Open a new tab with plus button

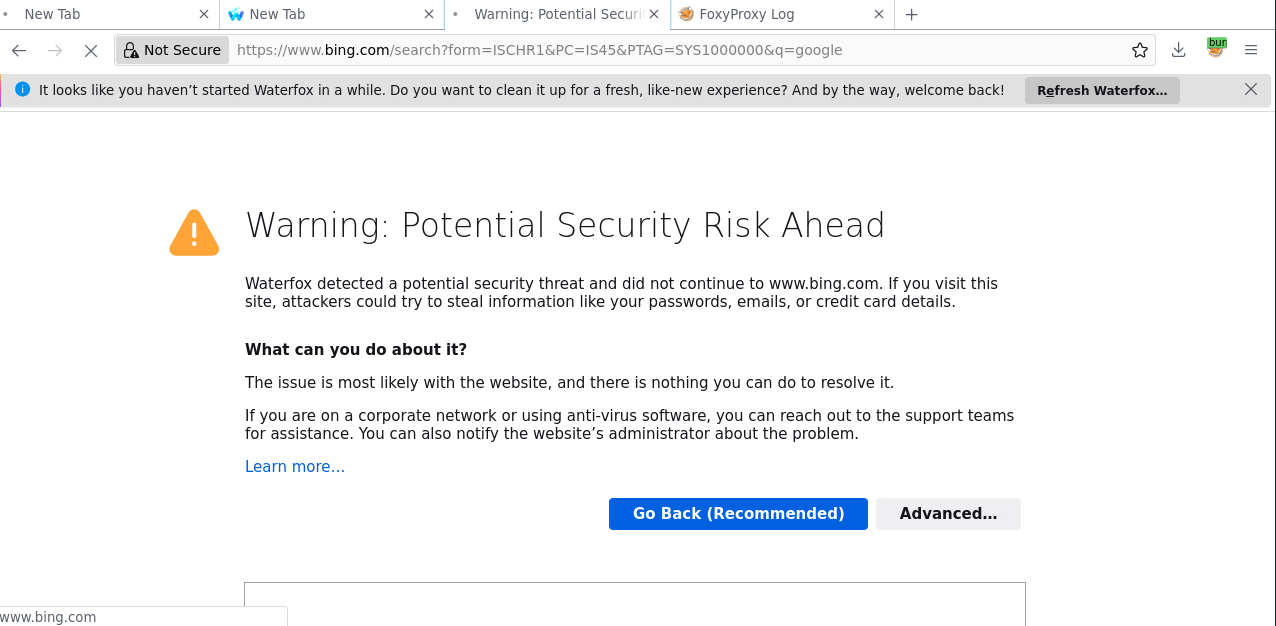point(911,14)
